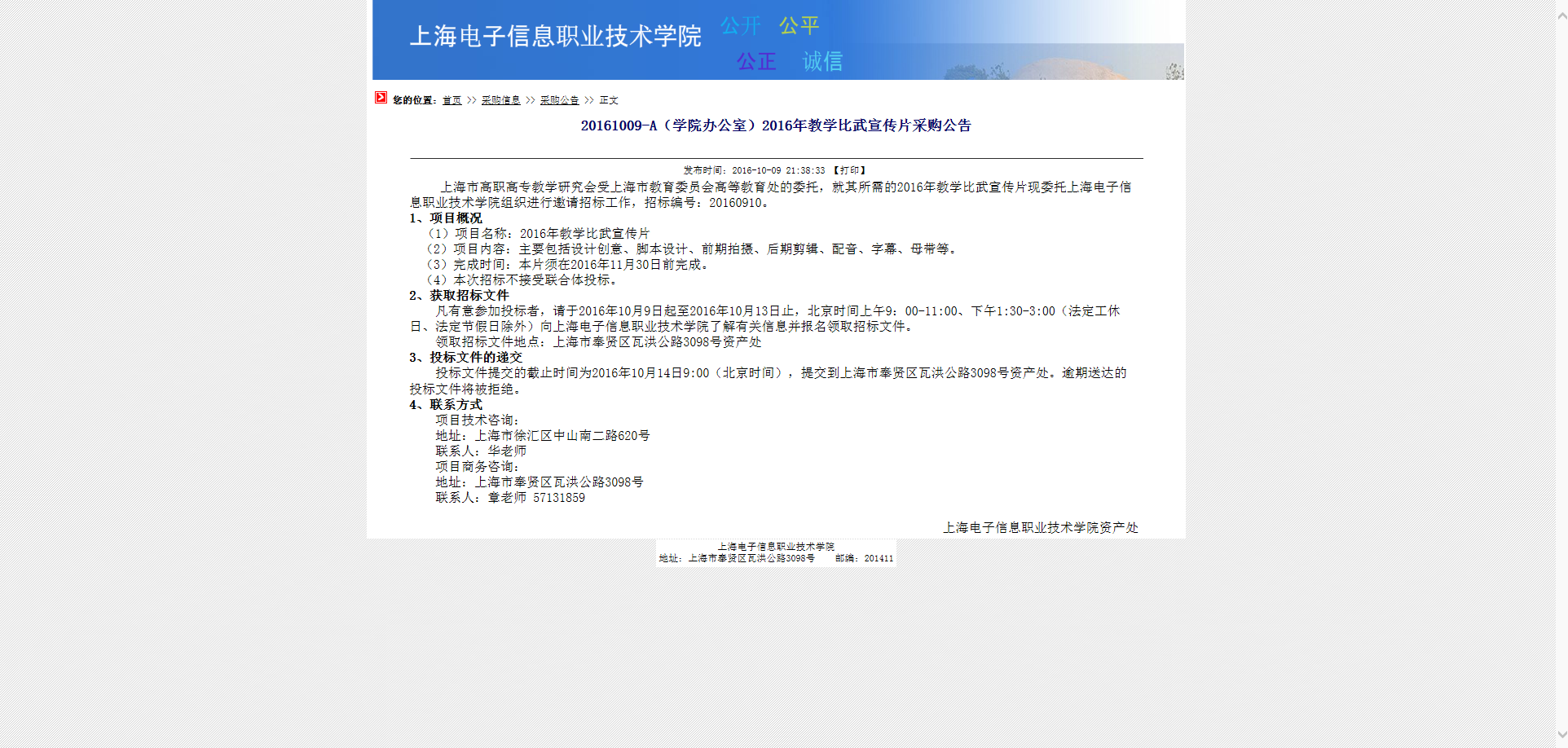
Task: Click the scrollbar down arrow
Action: [1561, 735]
